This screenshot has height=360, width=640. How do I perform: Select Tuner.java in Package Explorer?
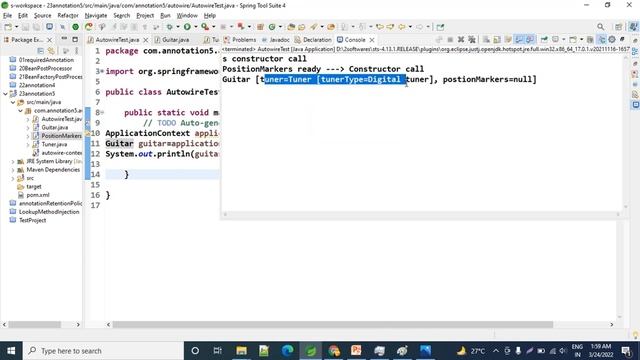coord(54,144)
